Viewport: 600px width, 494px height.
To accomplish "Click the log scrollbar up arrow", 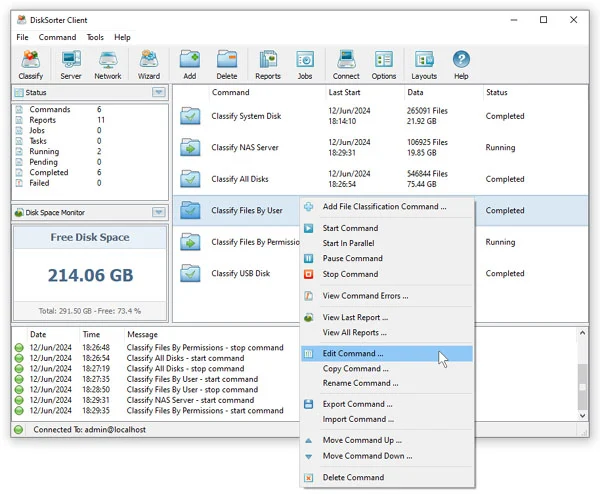I will (x=582, y=333).
